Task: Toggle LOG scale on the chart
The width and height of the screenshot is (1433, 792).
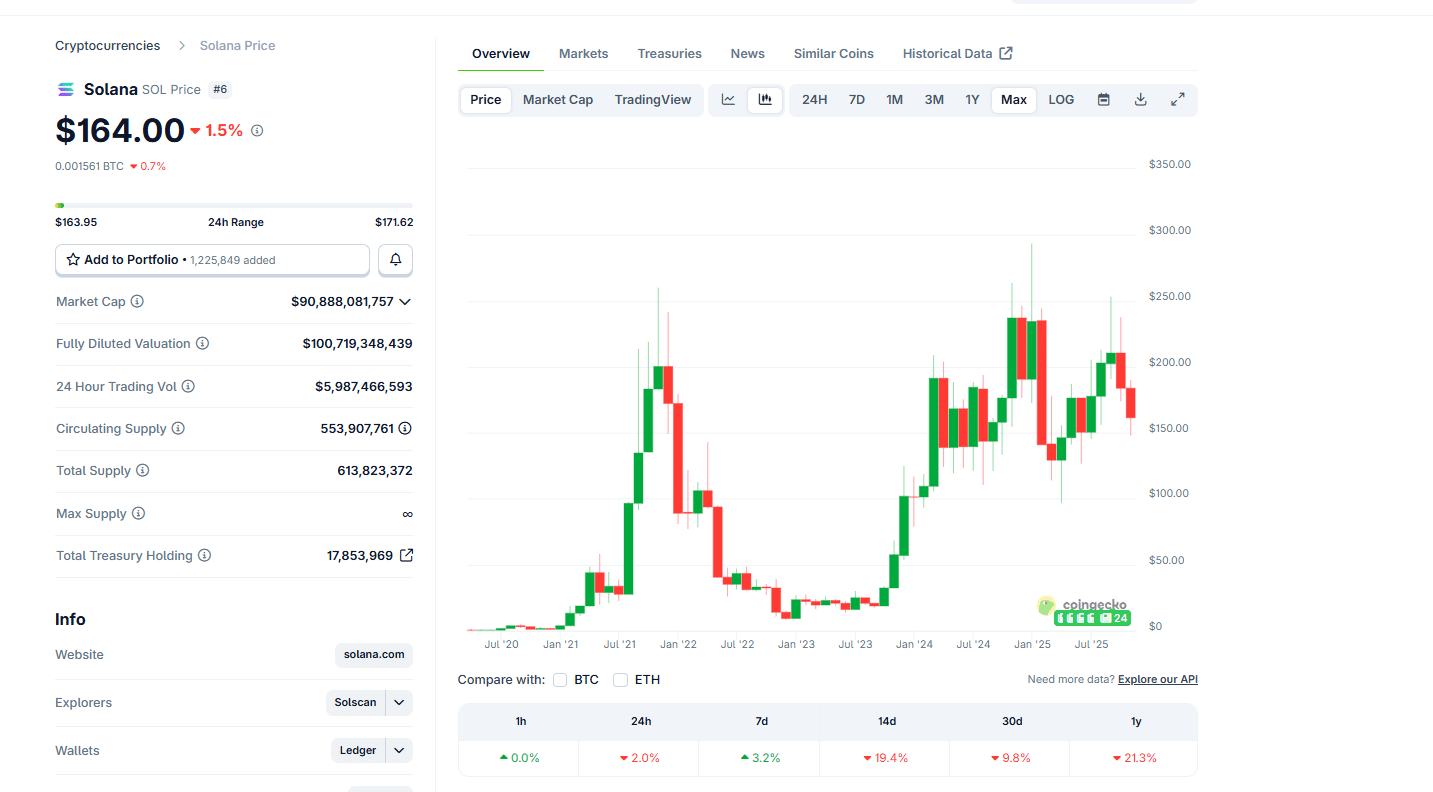Action: [1060, 99]
